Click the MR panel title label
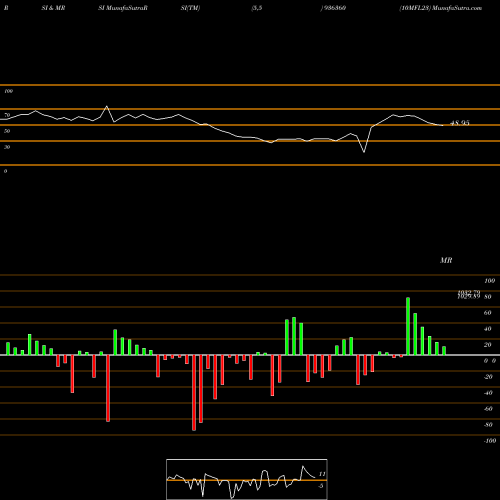 coord(446,260)
